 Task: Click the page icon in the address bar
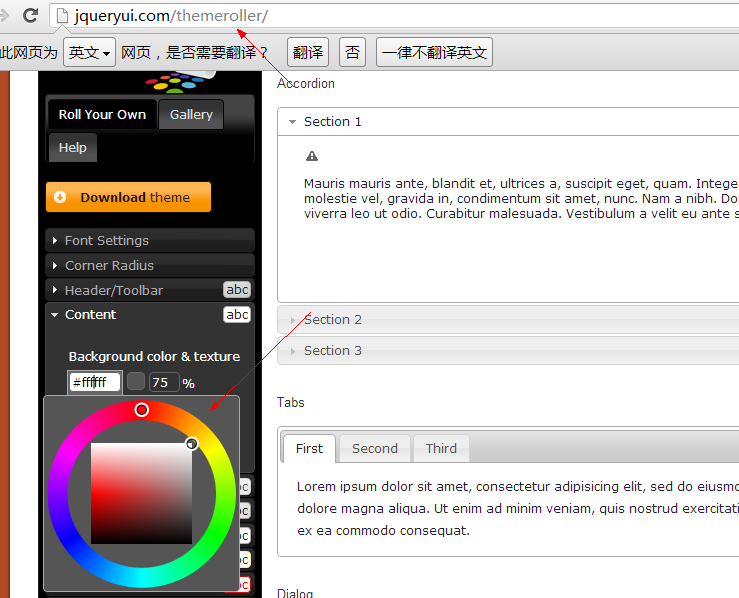pos(62,16)
